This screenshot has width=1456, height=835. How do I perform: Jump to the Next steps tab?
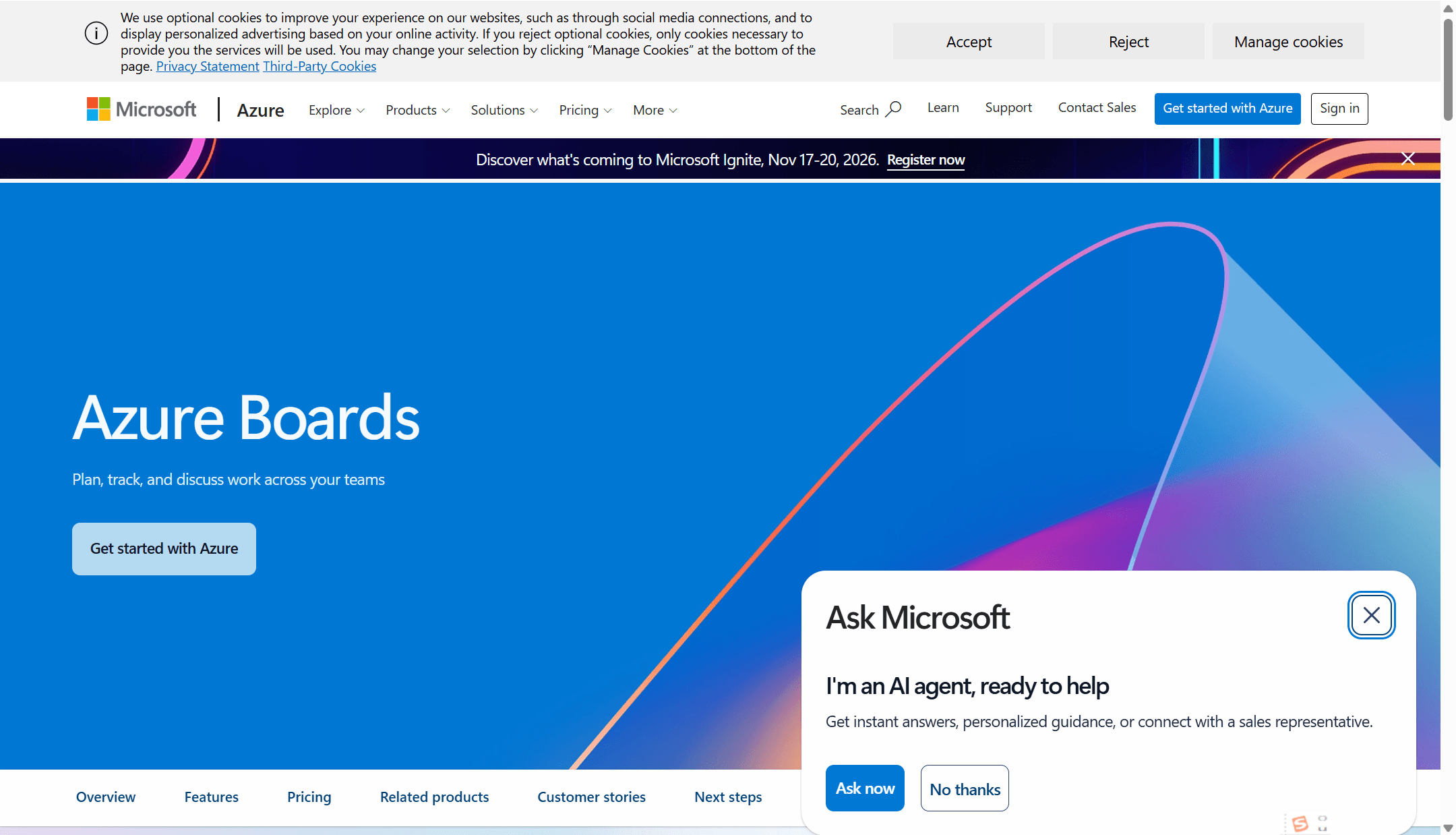(x=728, y=797)
